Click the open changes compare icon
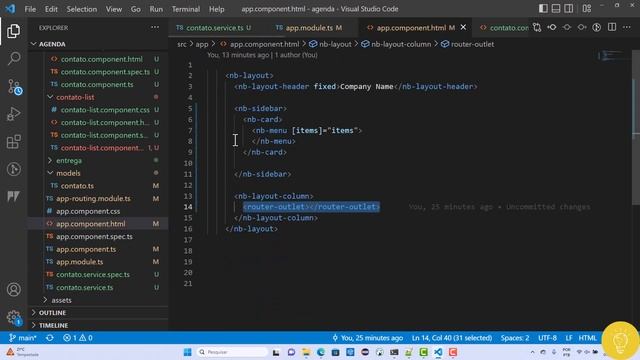 click(x=537, y=27)
